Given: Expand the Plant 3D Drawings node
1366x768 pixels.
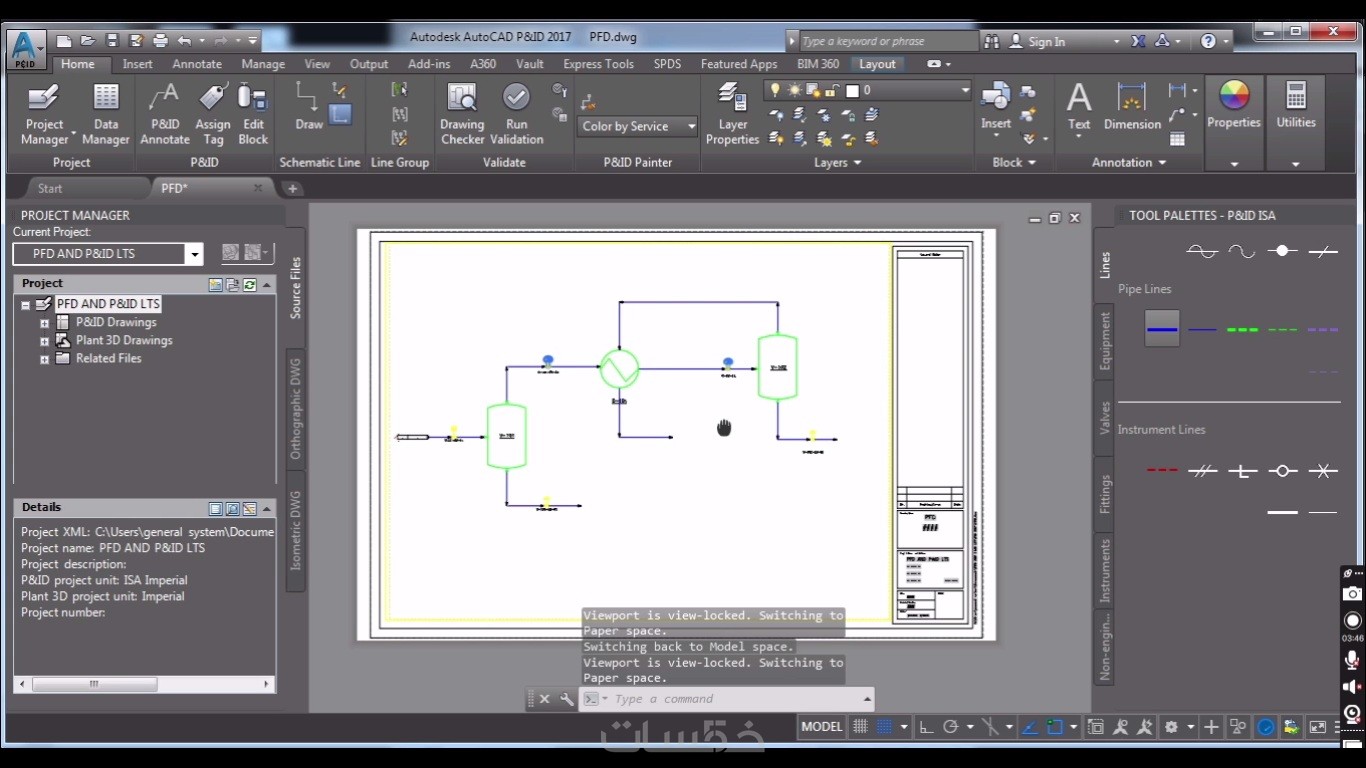Looking at the screenshot, I should click(x=44, y=341).
